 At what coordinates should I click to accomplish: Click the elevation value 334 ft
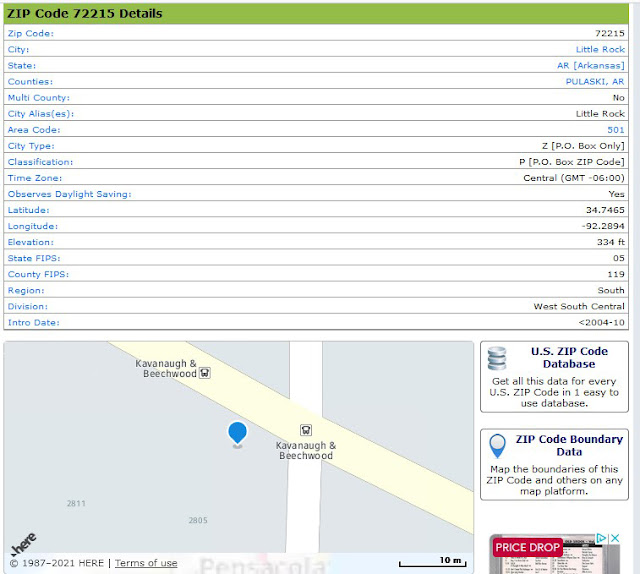tap(611, 242)
